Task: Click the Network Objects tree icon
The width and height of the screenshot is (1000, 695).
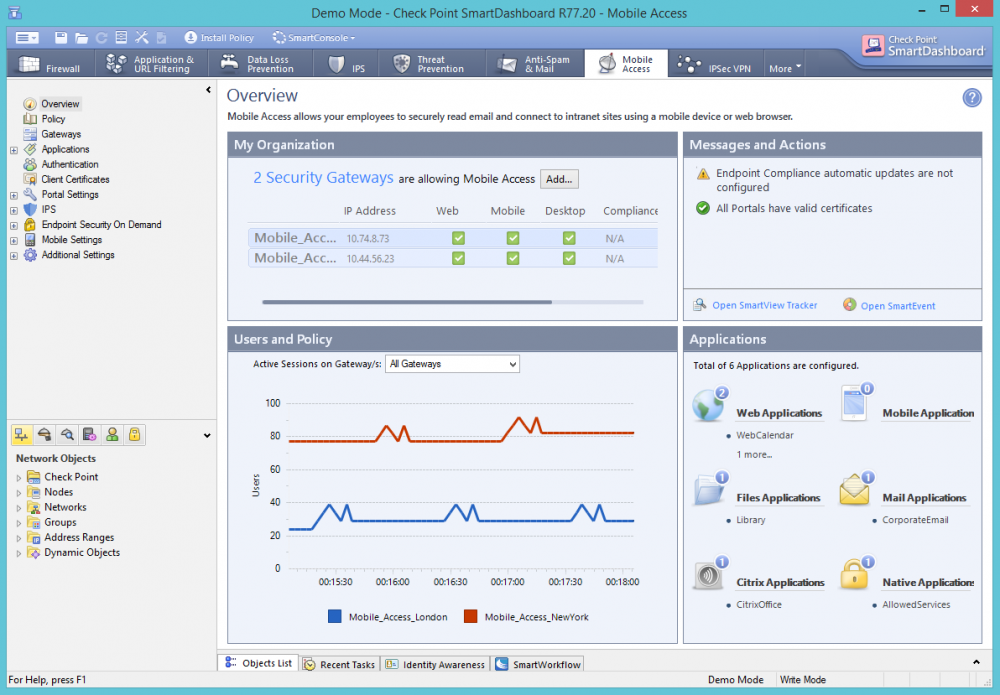Action: pyautogui.click(x=21, y=435)
